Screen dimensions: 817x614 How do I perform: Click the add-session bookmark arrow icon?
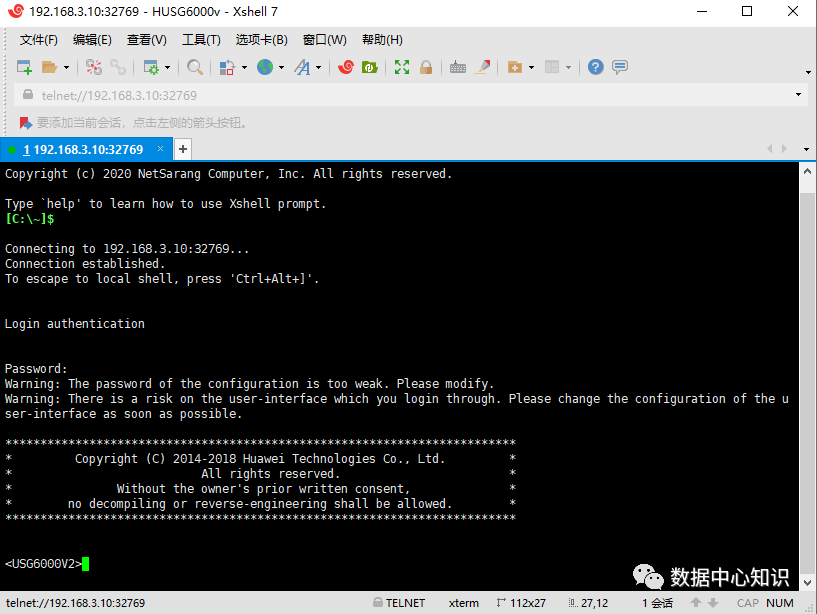(x=26, y=123)
